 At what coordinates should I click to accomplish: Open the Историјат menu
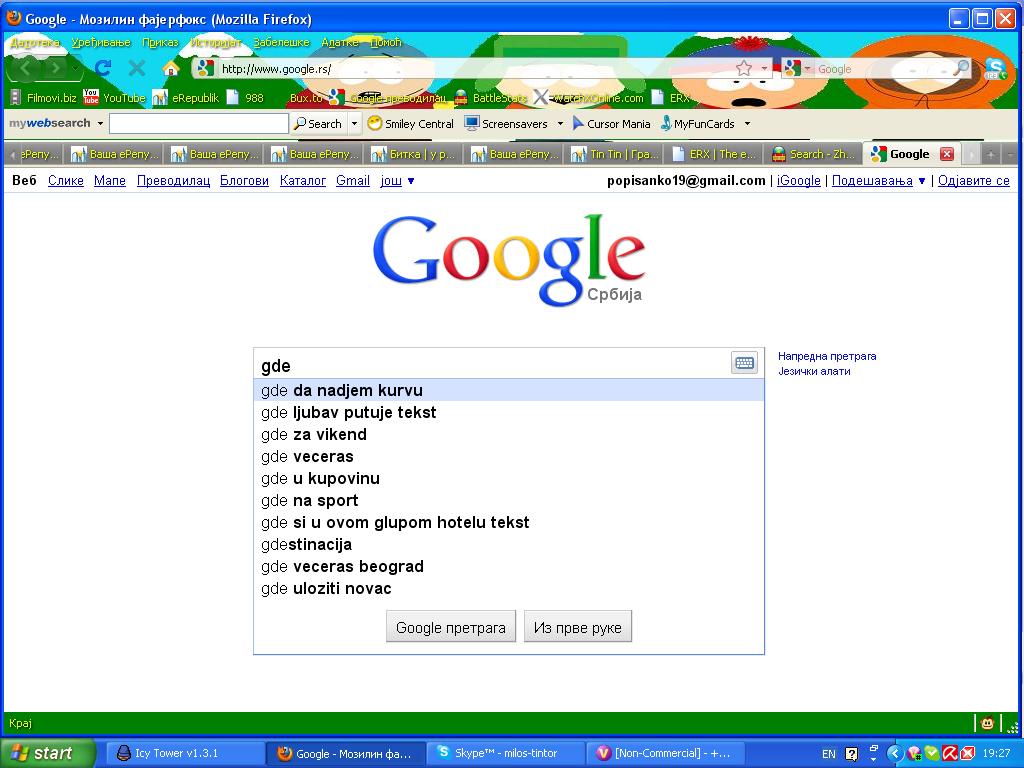(216, 42)
